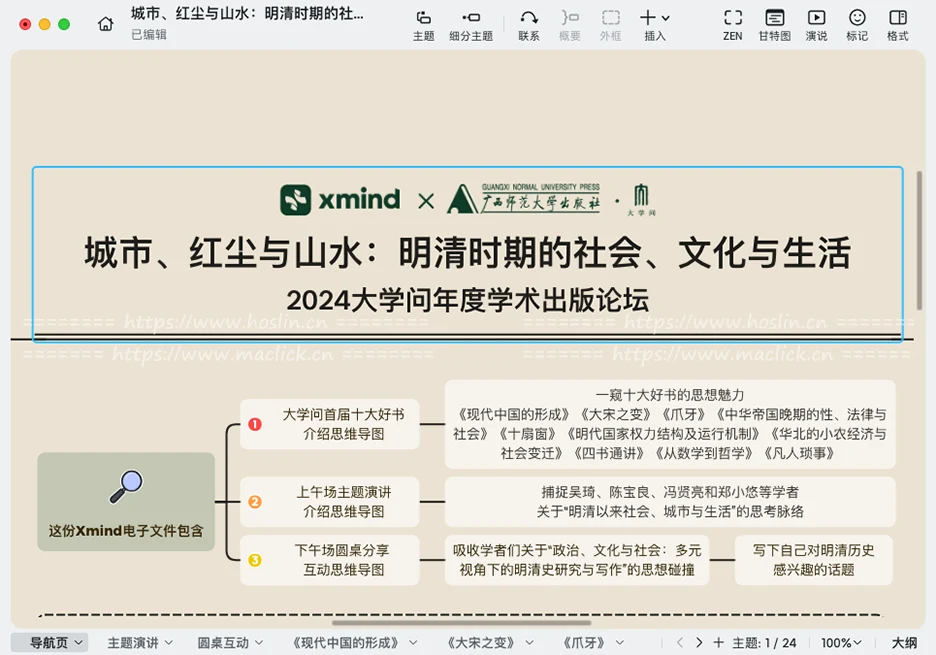This screenshot has height=655, width=936.
Task: Click the 外框 boundary icon
Action: point(610,25)
